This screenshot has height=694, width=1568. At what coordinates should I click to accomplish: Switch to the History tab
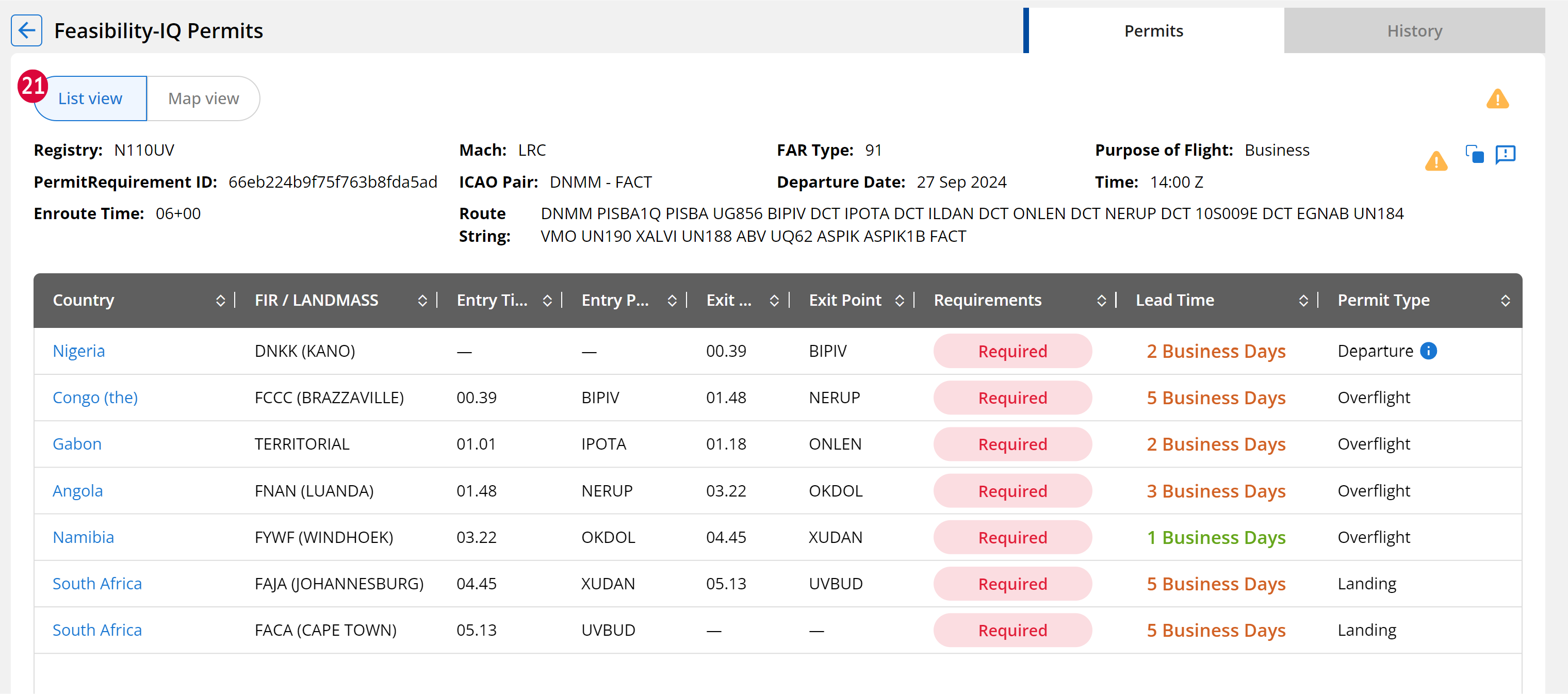(1414, 30)
